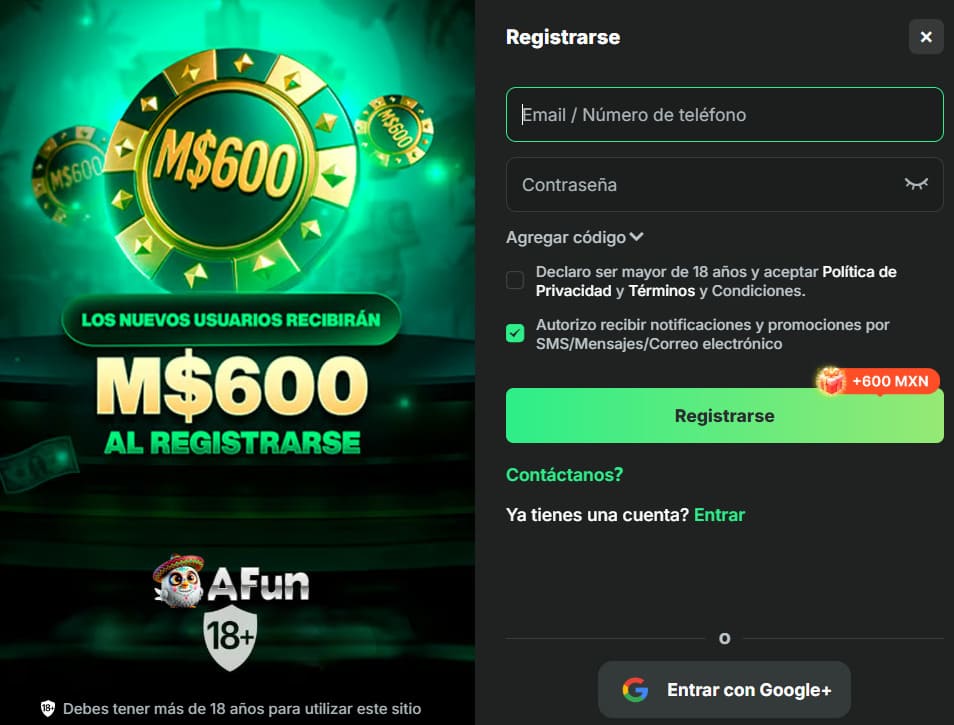This screenshot has height=725, width=954.
Task: Close the Registrarse dialog with X
Action: 926,37
